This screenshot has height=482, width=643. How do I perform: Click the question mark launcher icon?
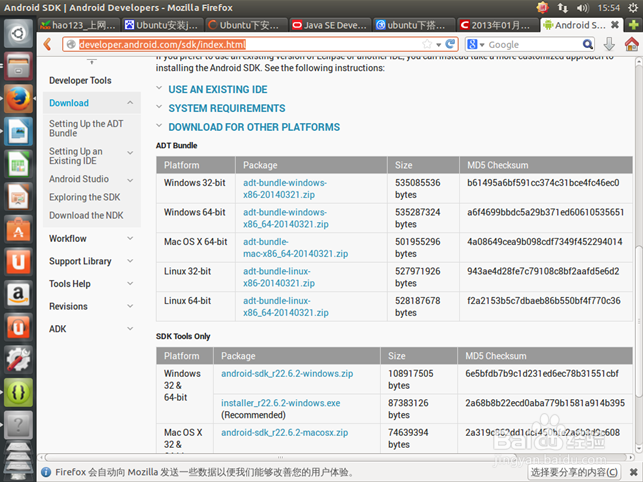(x=18, y=425)
